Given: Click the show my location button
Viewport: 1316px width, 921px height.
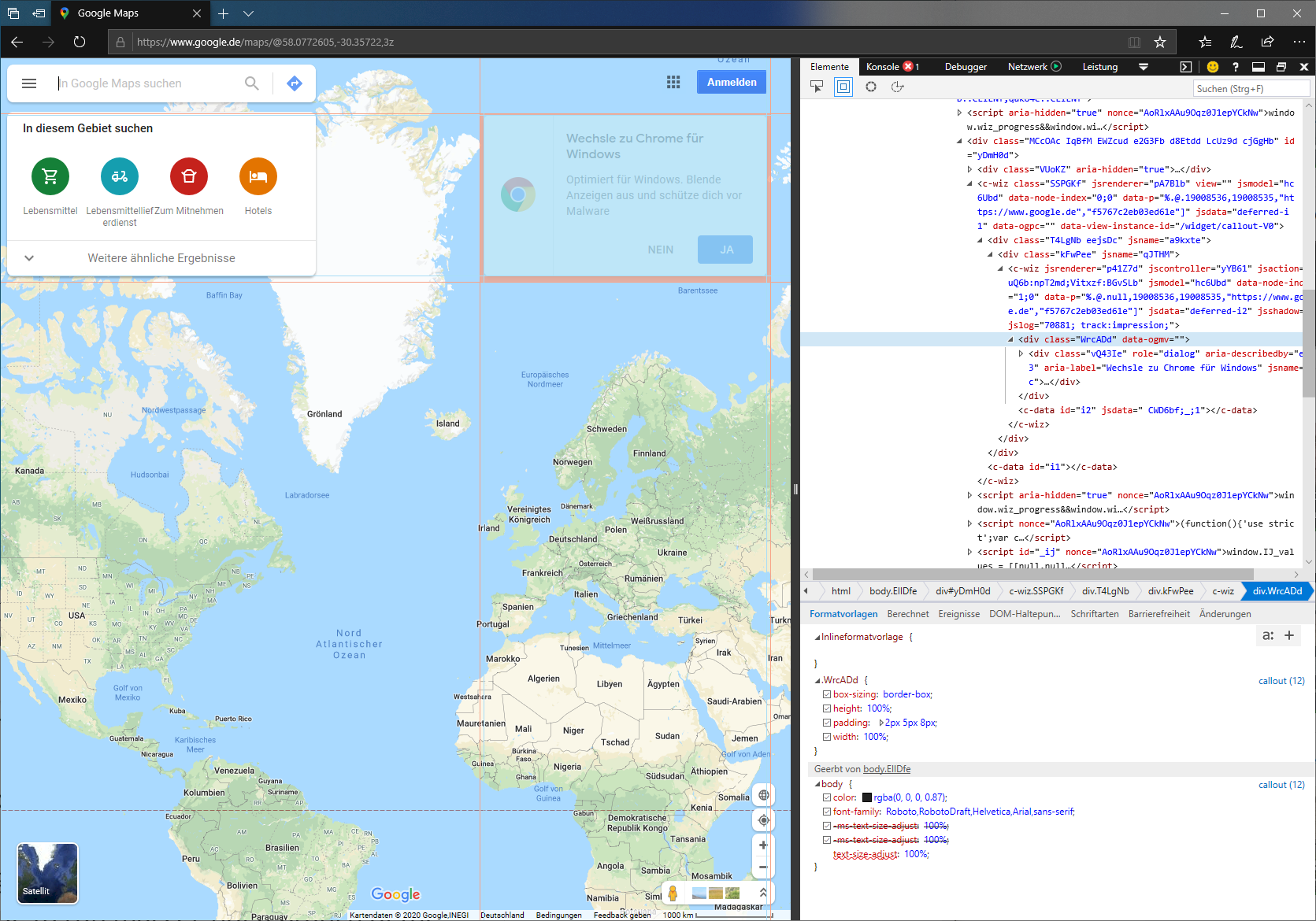Looking at the screenshot, I should tap(763, 820).
